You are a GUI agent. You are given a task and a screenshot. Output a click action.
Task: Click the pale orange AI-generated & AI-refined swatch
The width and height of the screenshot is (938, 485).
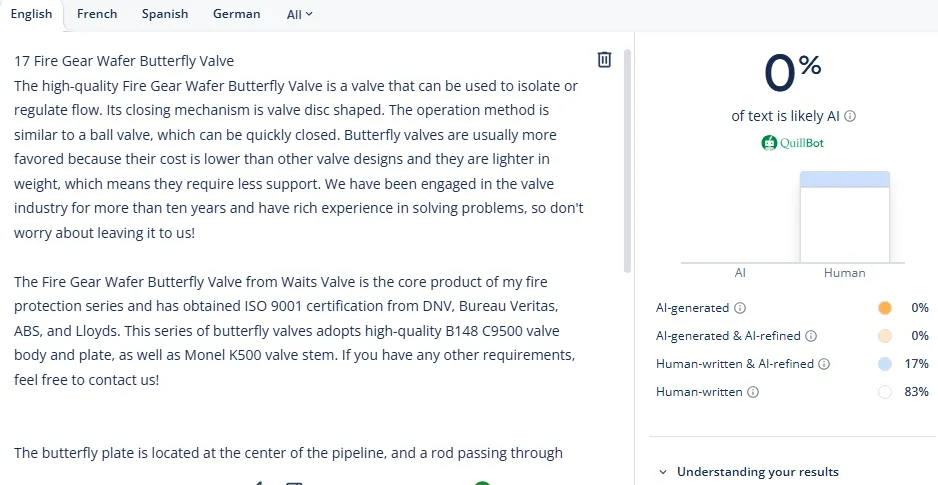click(x=884, y=336)
